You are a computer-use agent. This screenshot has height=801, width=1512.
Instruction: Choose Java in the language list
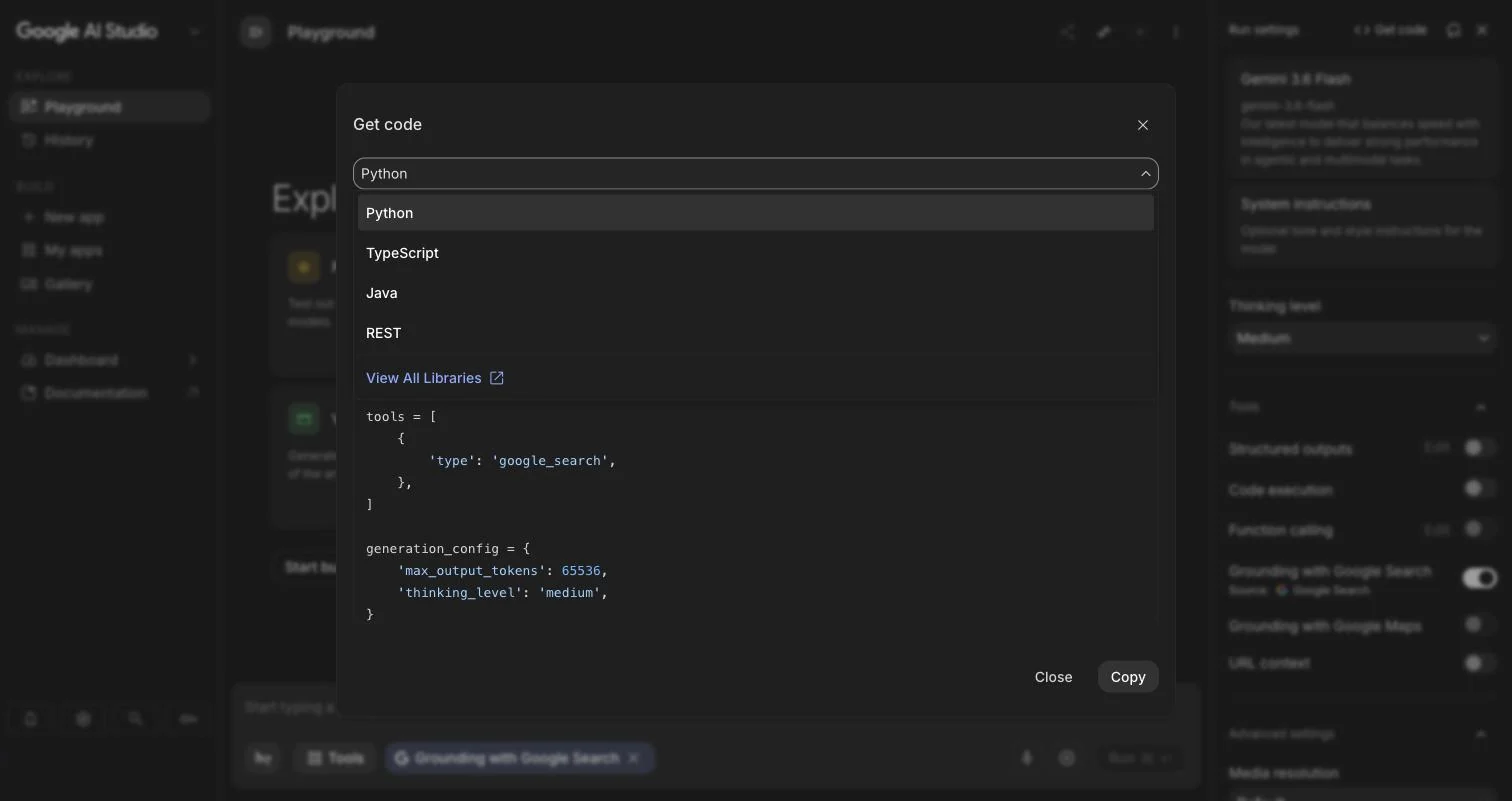tap(756, 293)
